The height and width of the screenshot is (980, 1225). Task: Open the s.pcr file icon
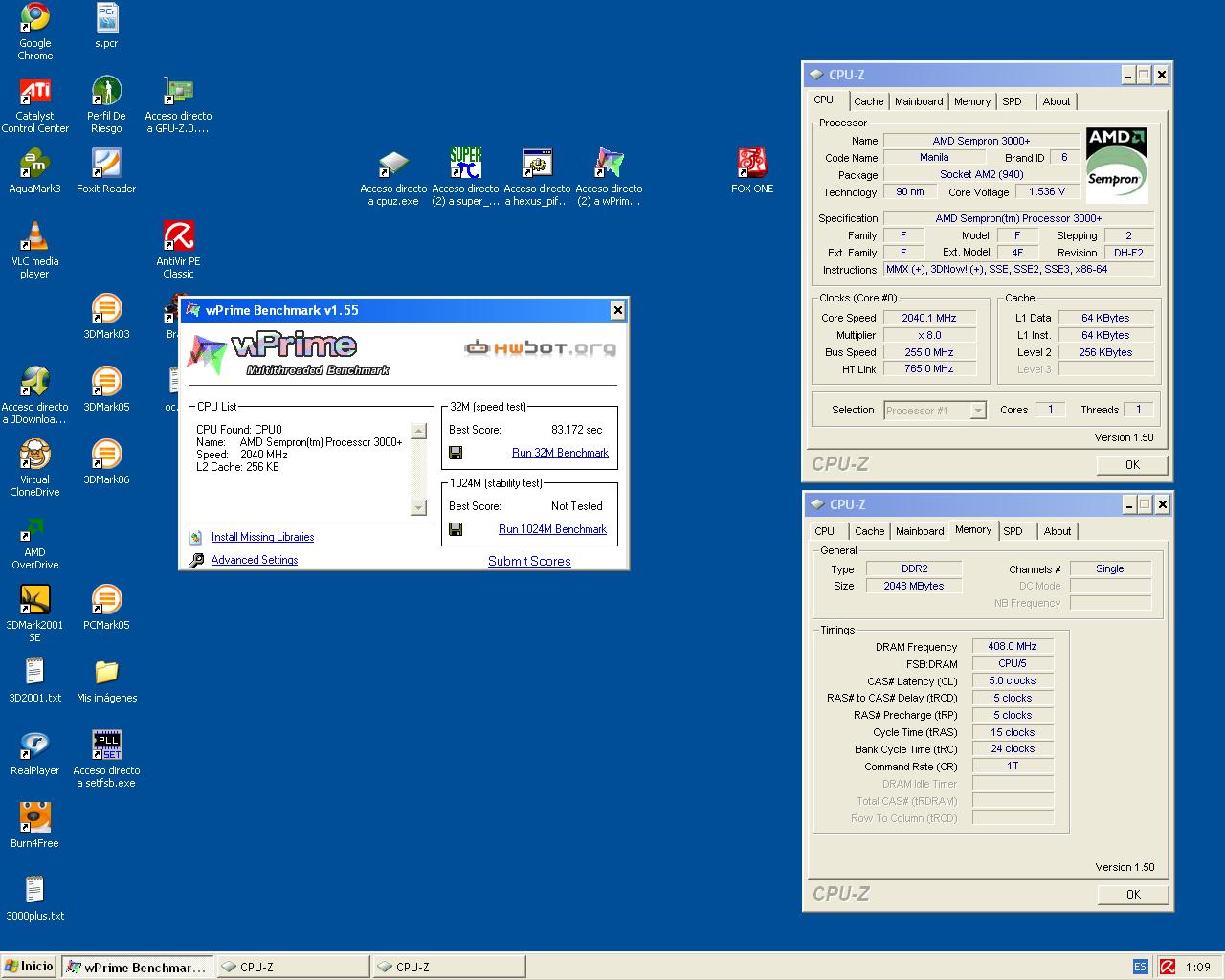(x=106, y=16)
